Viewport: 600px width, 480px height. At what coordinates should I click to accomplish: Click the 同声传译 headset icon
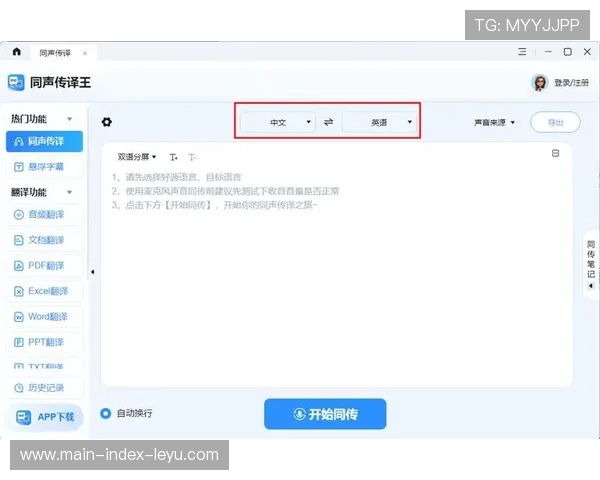coord(19,142)
